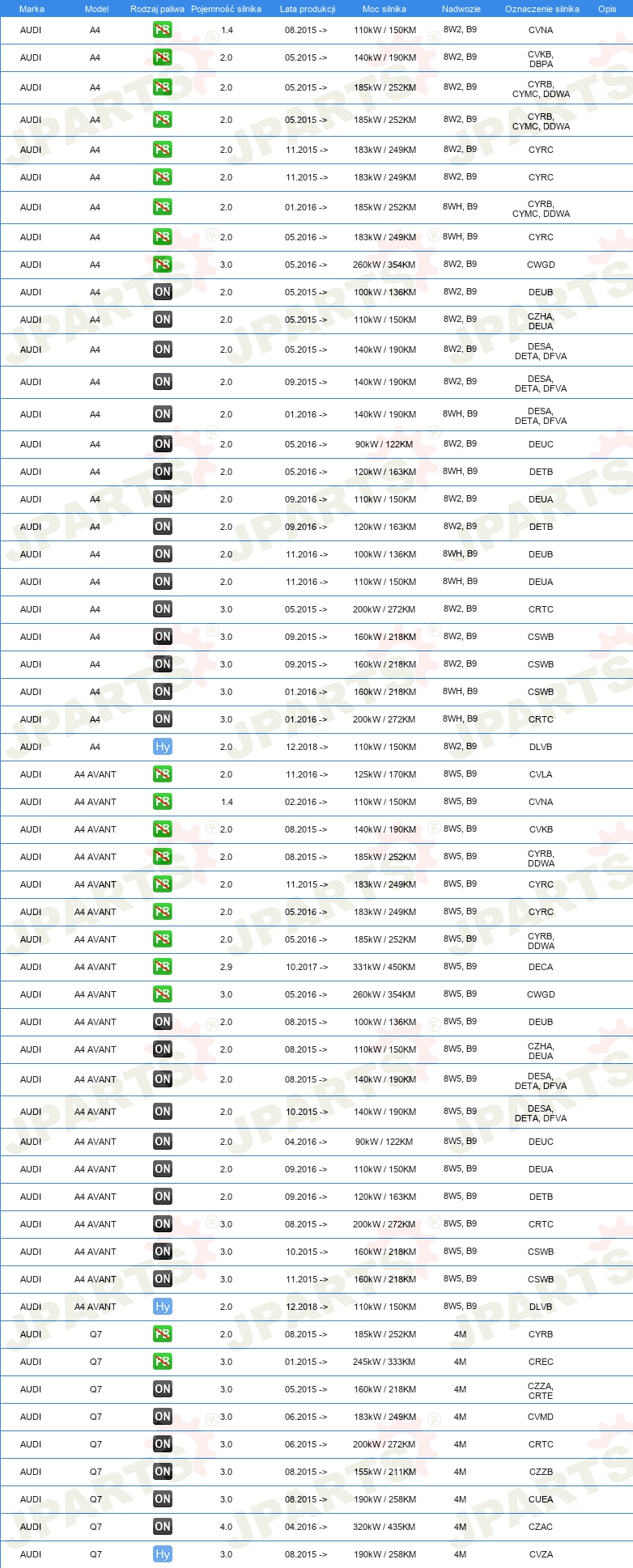Click the Opis column header

click(607, 9)
